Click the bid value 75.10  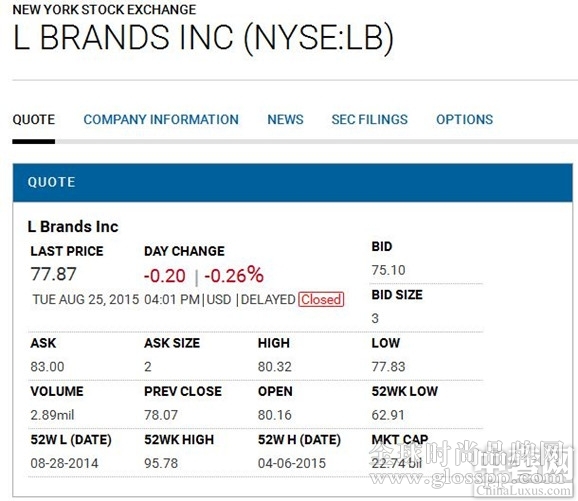coord(388,270)
